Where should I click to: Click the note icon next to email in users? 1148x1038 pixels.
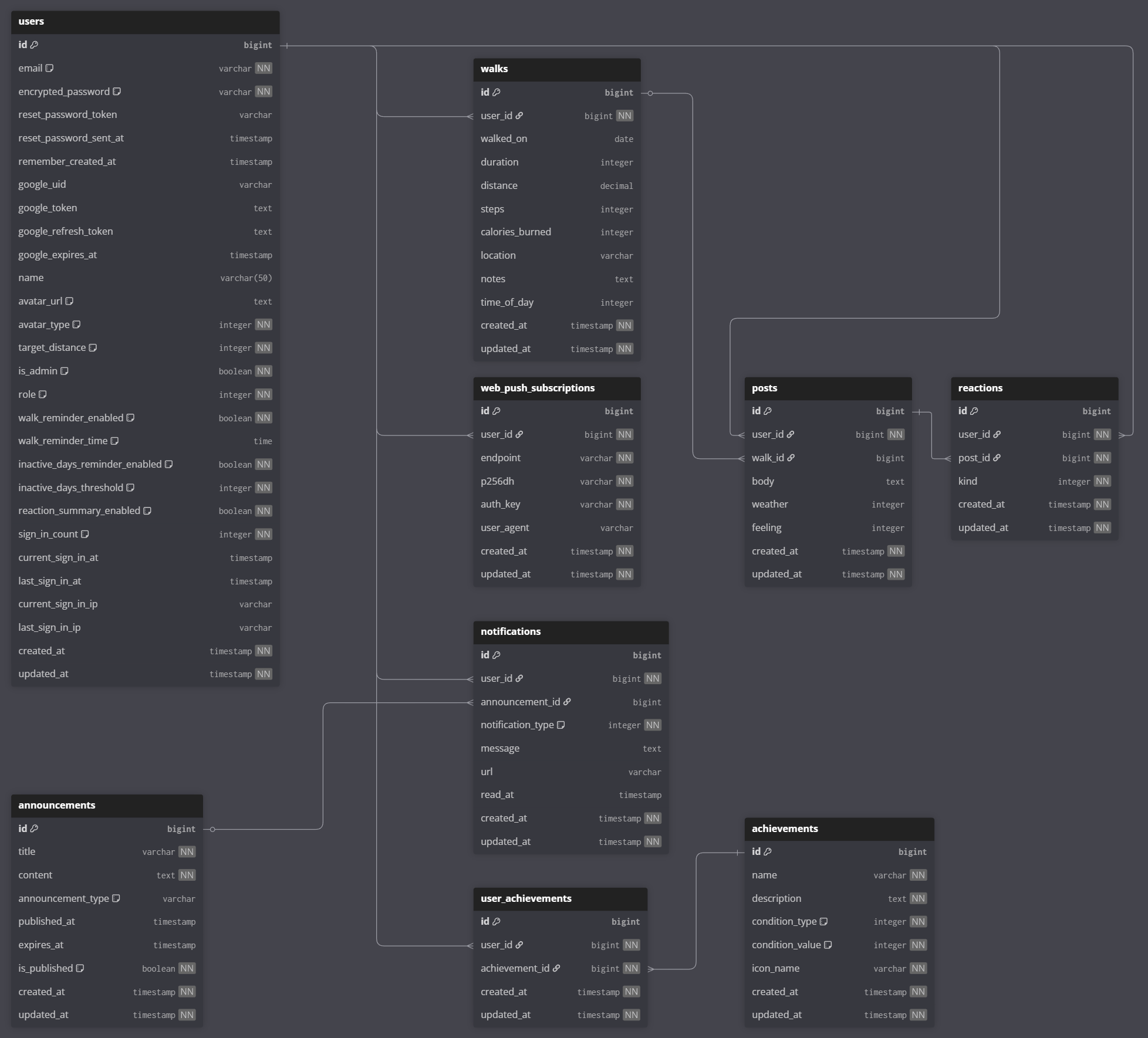pyautogui.click(x=49, y=68)
